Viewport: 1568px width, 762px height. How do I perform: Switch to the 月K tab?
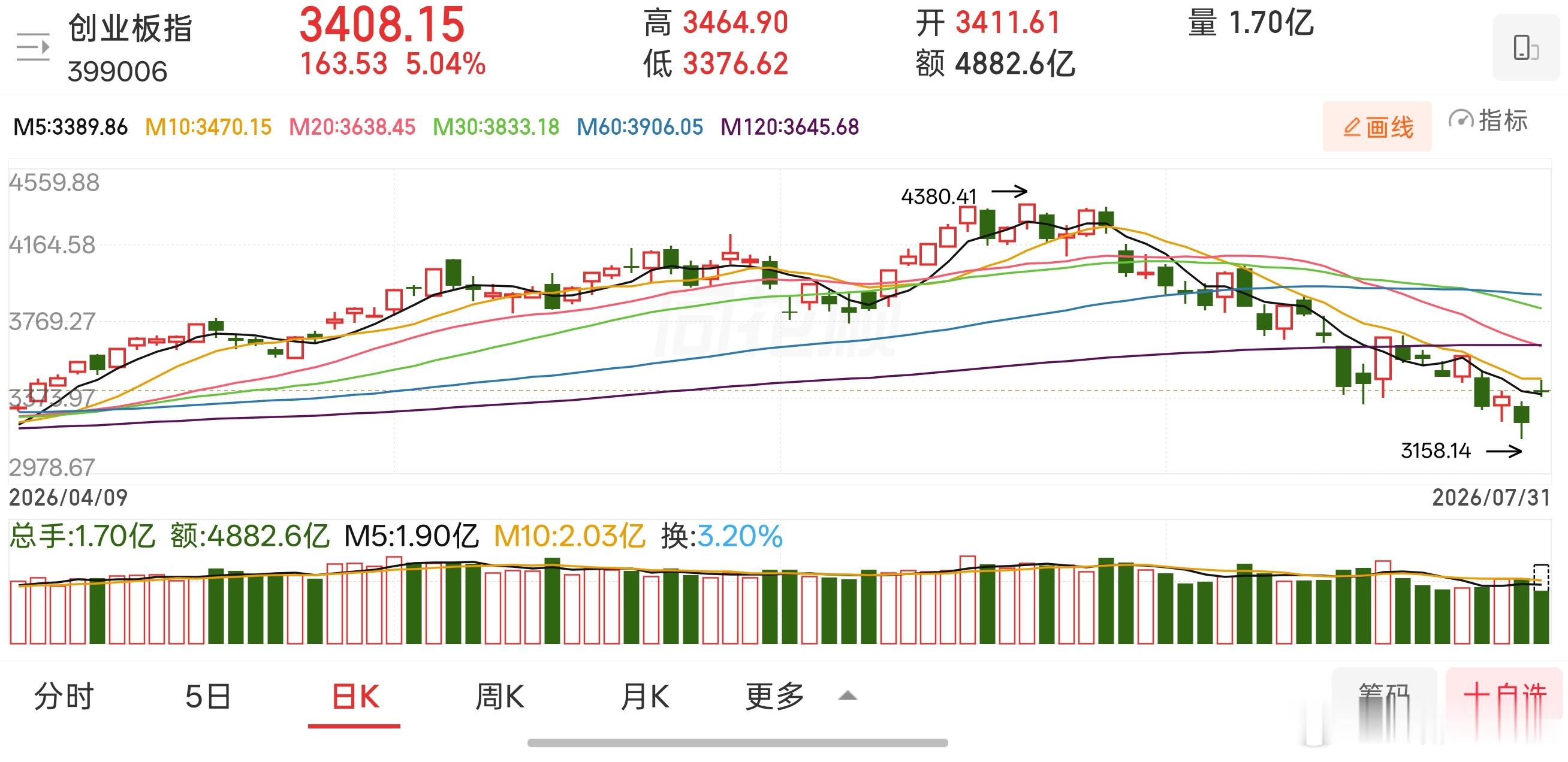pos(645,696)
